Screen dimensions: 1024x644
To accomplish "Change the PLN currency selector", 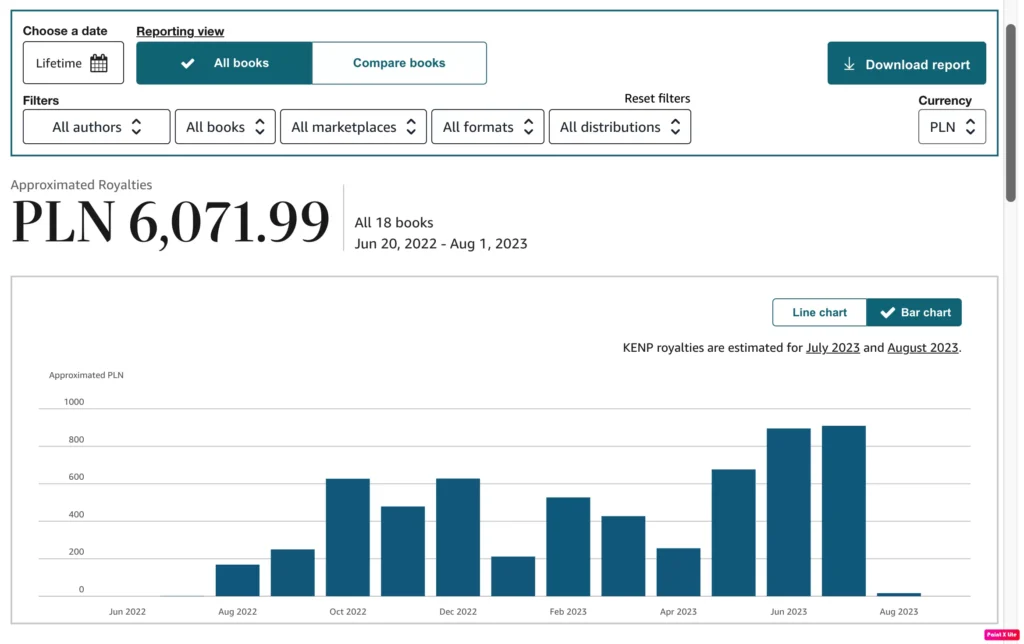I will click(x=952, y=127).
